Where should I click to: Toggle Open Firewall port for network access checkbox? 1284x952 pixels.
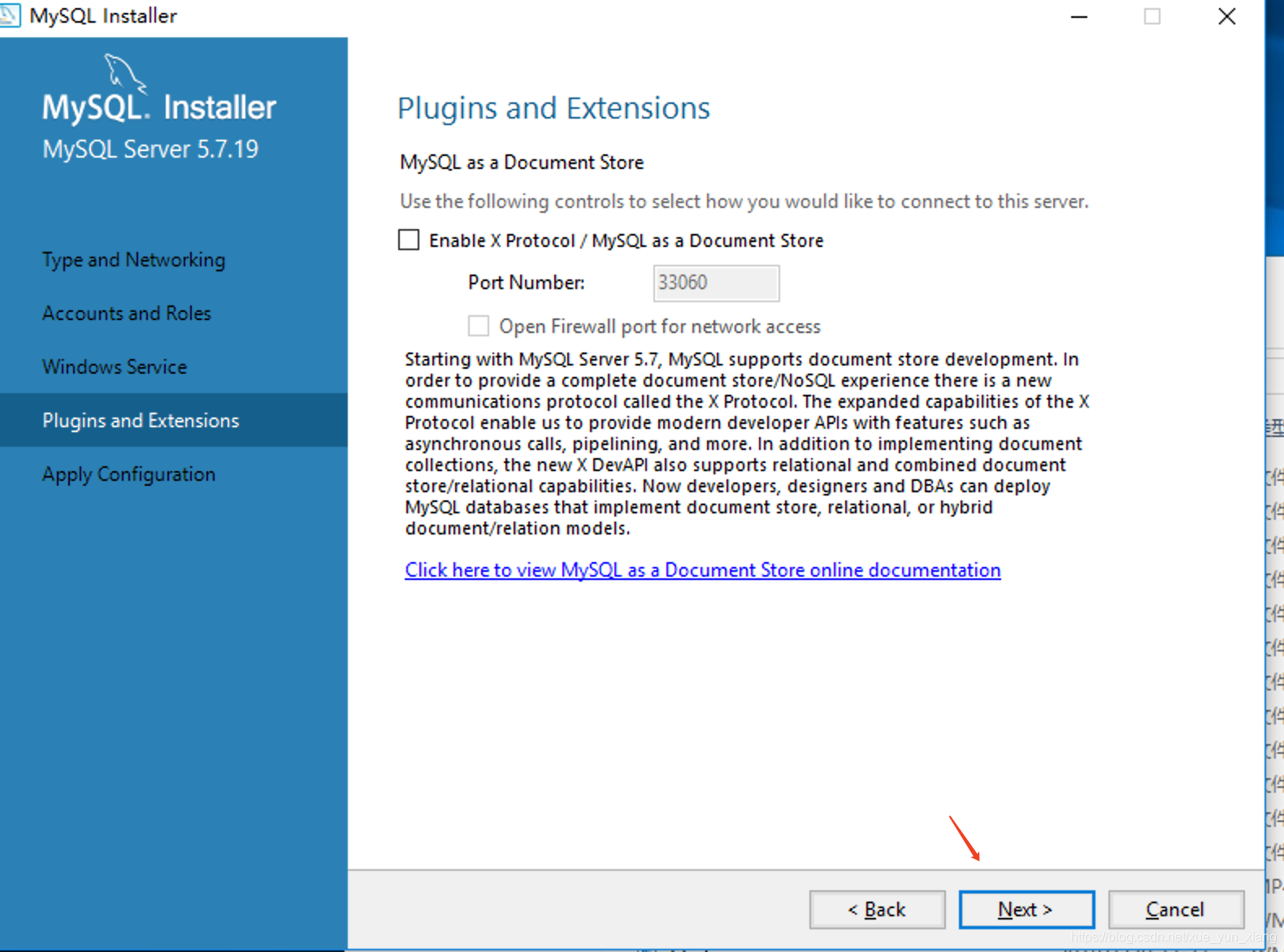point(479,326)
